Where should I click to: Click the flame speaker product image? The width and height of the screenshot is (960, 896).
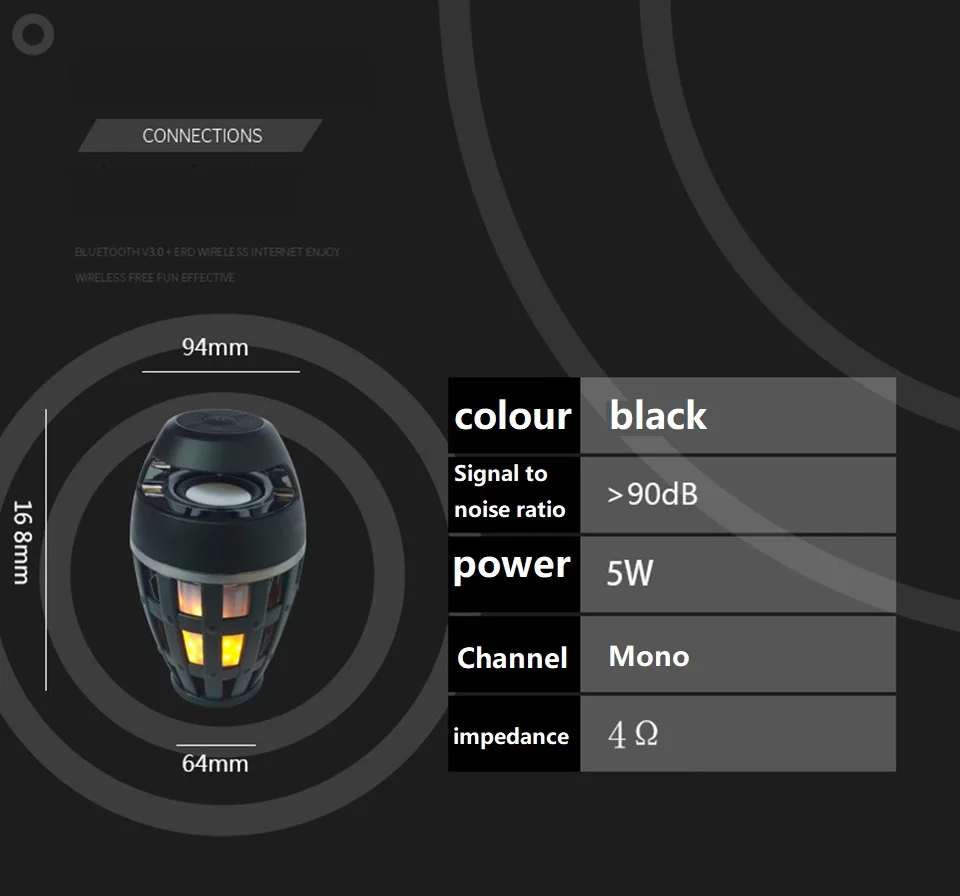[x=218, y=557]
